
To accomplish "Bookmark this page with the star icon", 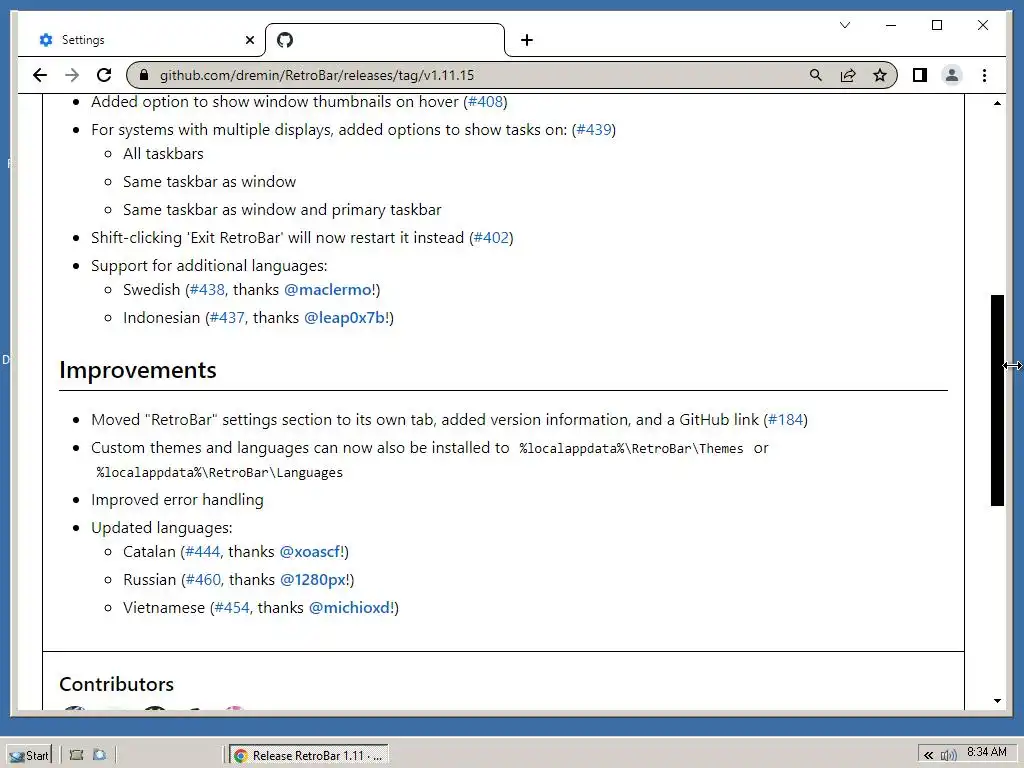I will tap(880, 75).
